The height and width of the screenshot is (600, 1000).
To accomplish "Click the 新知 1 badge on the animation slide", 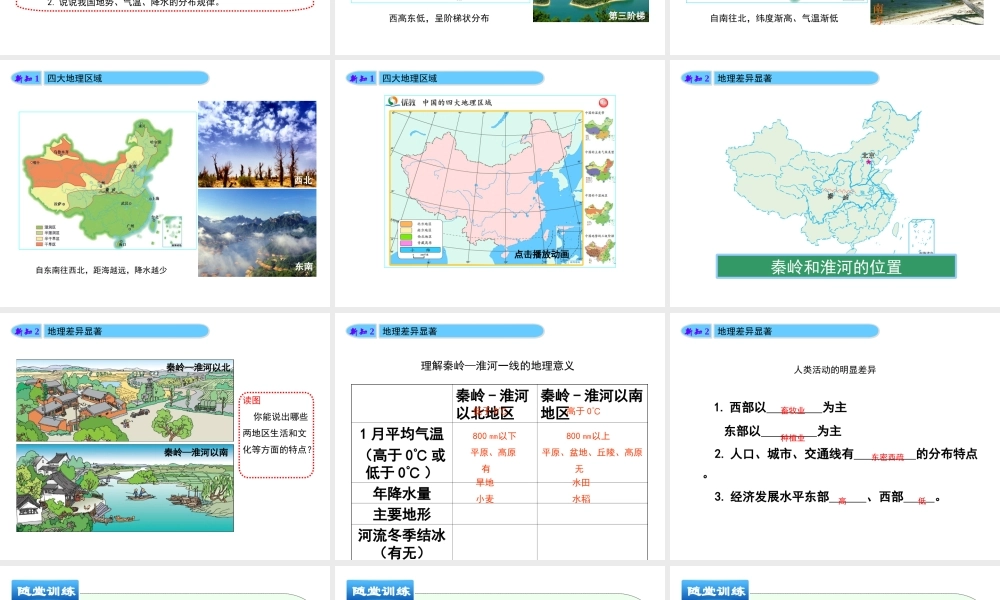I will pyautogui.click(x=362, y=78).
